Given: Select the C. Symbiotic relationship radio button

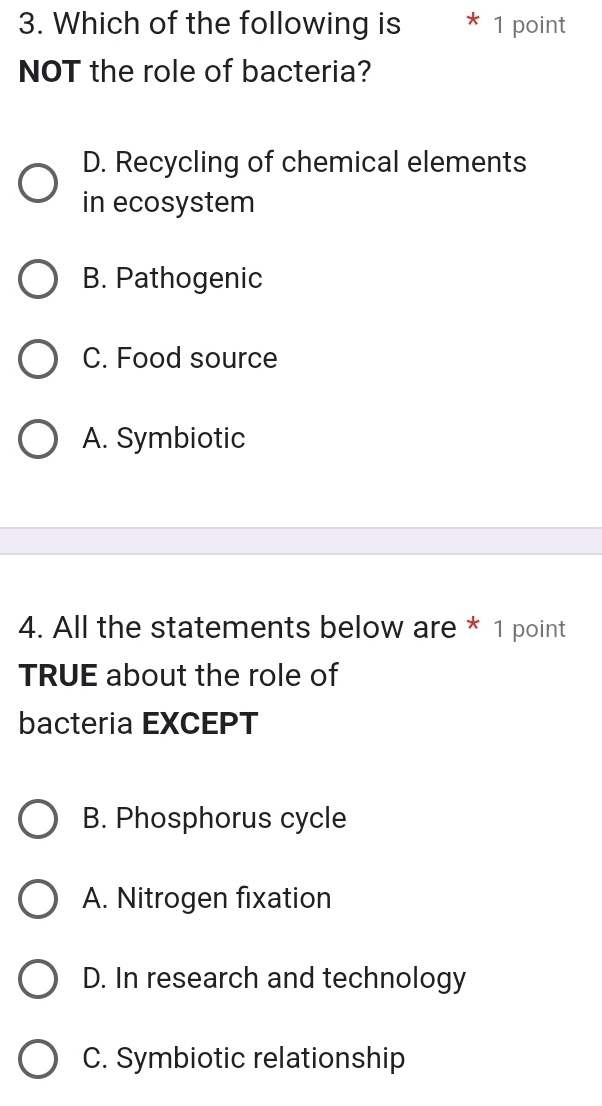Looking at the screenshot, I should 38,1059.
